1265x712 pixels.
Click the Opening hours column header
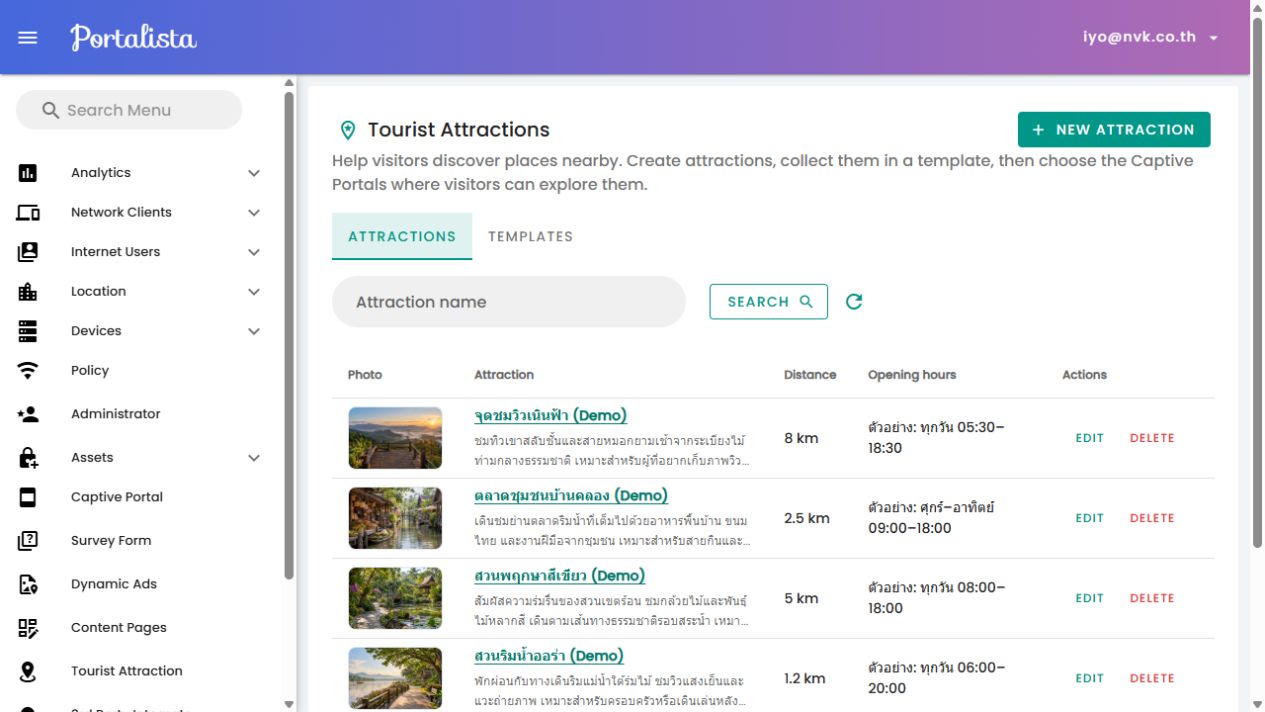[912, 375]
